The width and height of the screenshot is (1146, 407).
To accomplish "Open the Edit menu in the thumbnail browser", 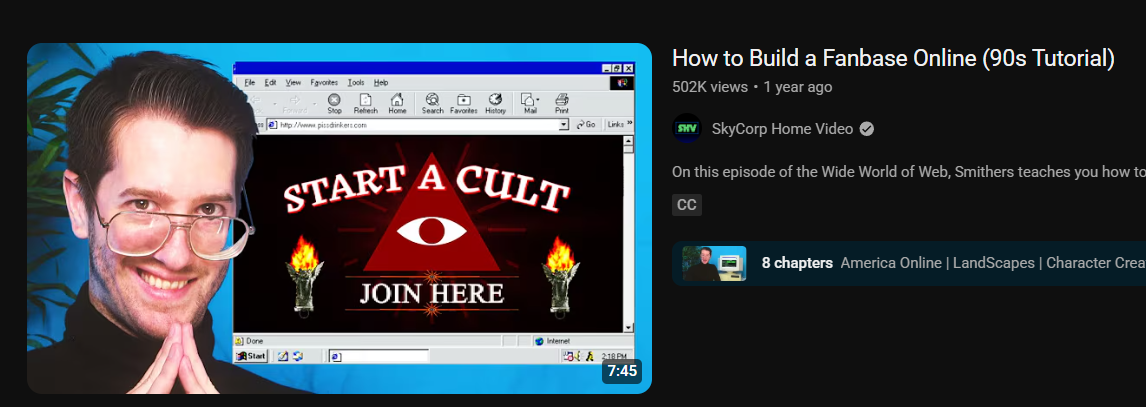I will point(270,83).
